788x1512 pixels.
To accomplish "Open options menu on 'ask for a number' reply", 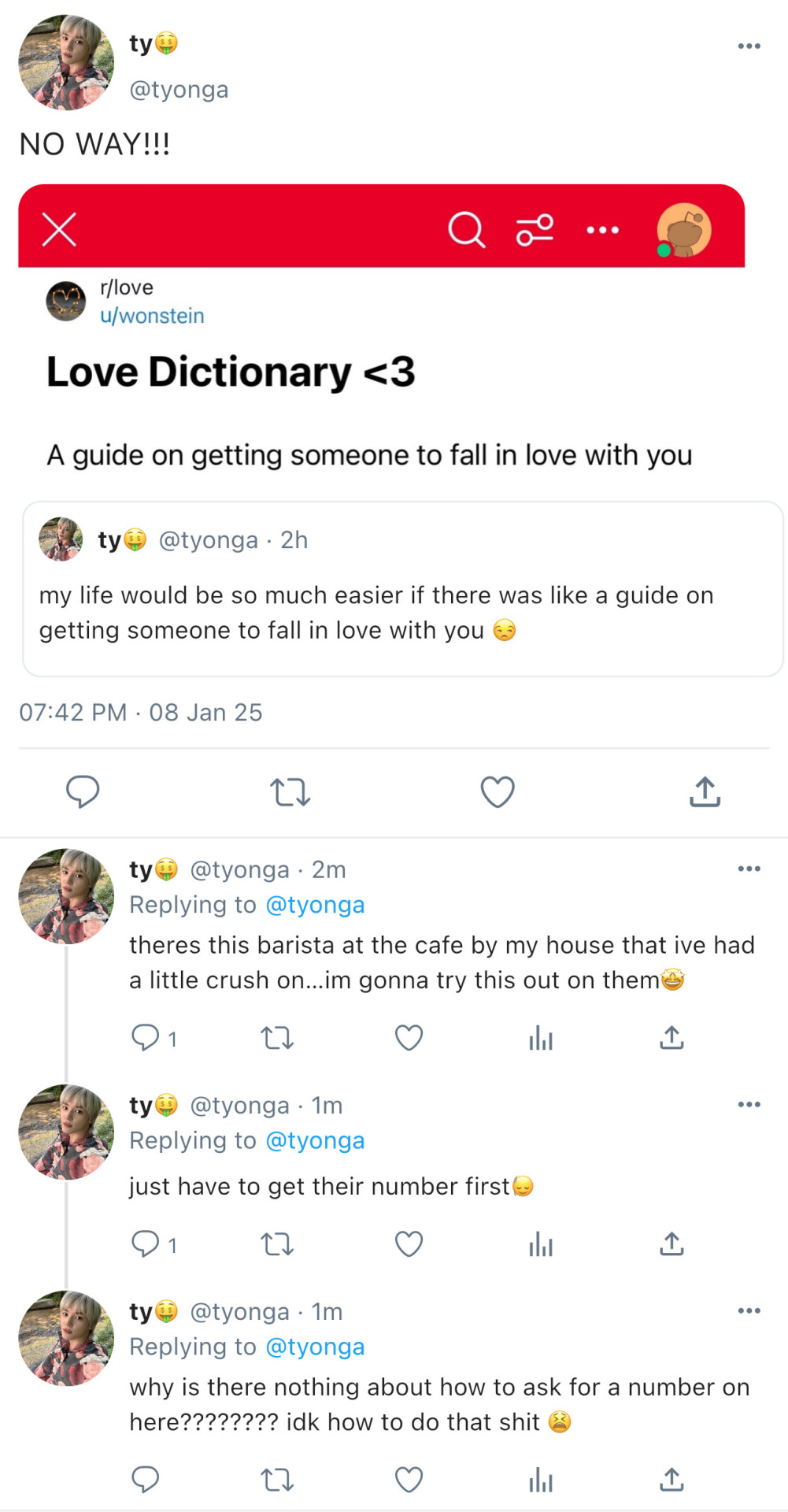I will 749,1311.
